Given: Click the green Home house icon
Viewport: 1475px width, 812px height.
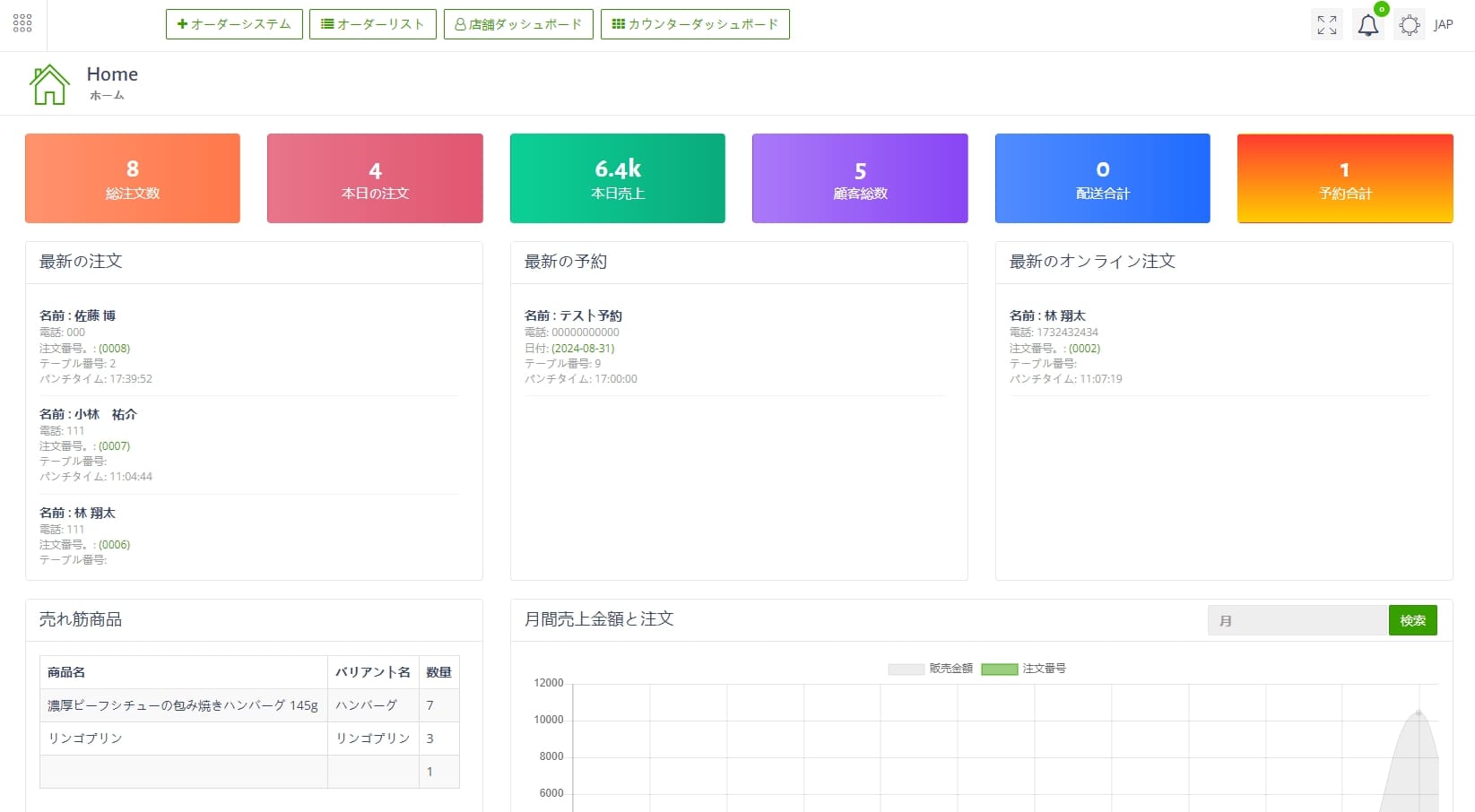Looking at the screenshot, I should 49,85.
